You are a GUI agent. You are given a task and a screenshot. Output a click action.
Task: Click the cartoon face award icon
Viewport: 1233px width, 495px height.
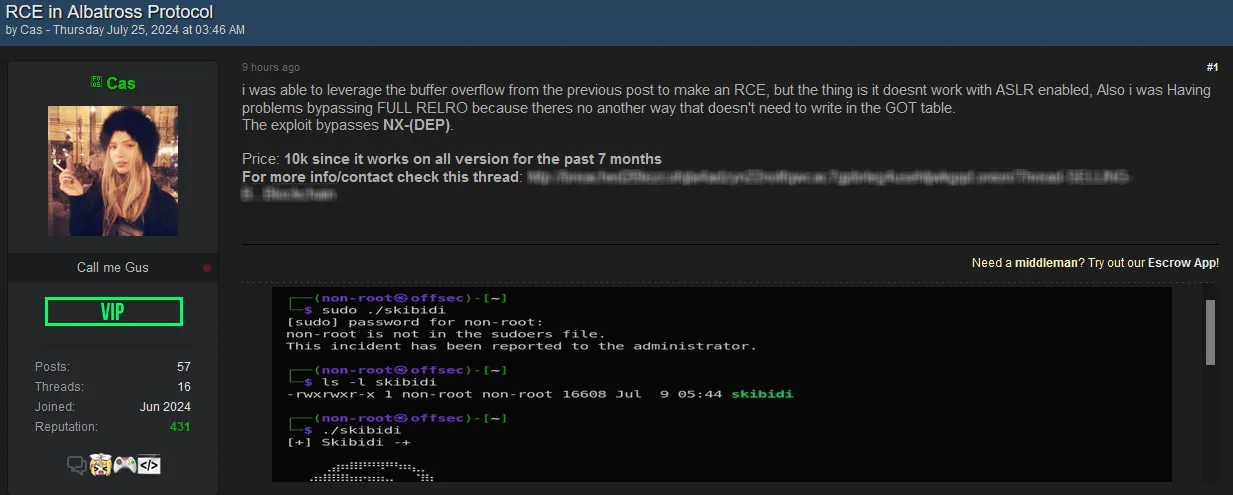[x=100, y=465]
